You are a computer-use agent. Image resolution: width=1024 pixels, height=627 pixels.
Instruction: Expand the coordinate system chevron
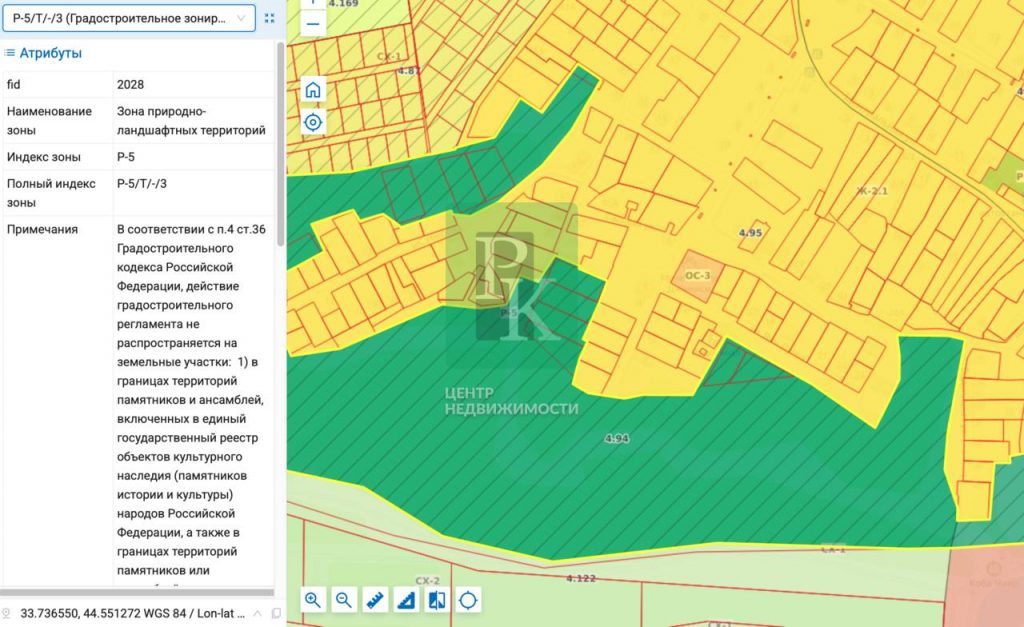click(257, 613)
